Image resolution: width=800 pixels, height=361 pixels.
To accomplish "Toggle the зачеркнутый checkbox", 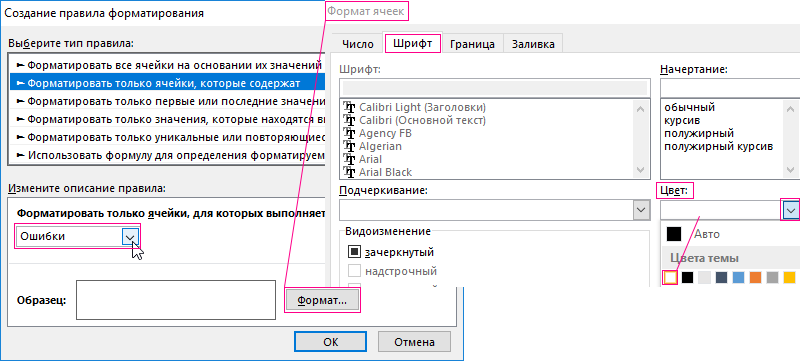I will tap(354, 251).
